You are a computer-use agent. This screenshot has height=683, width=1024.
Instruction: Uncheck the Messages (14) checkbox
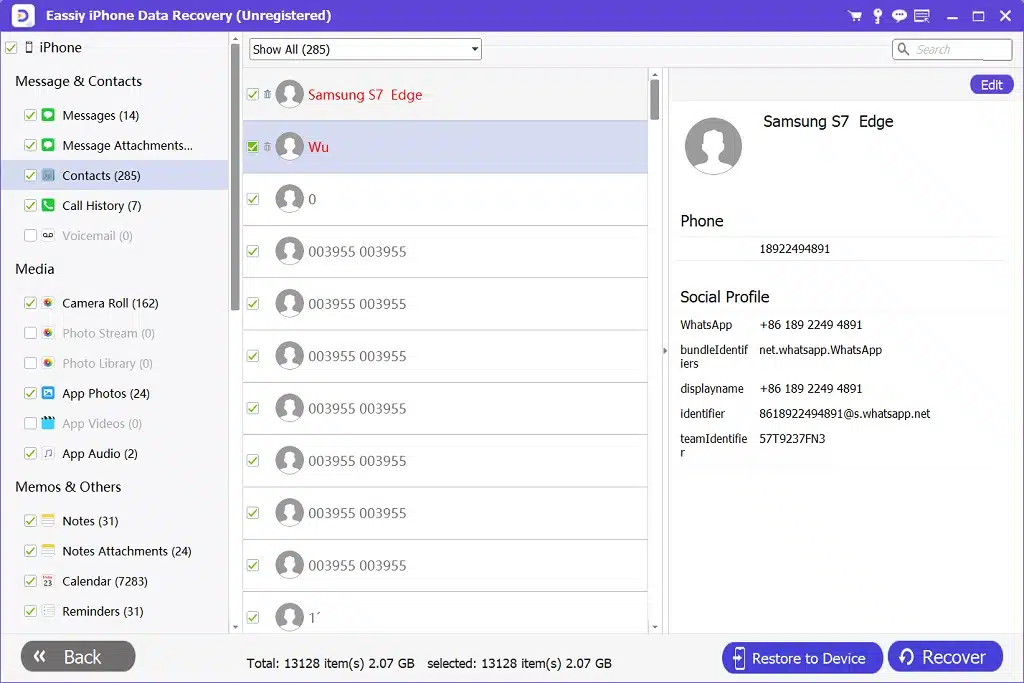coord(31,116)
